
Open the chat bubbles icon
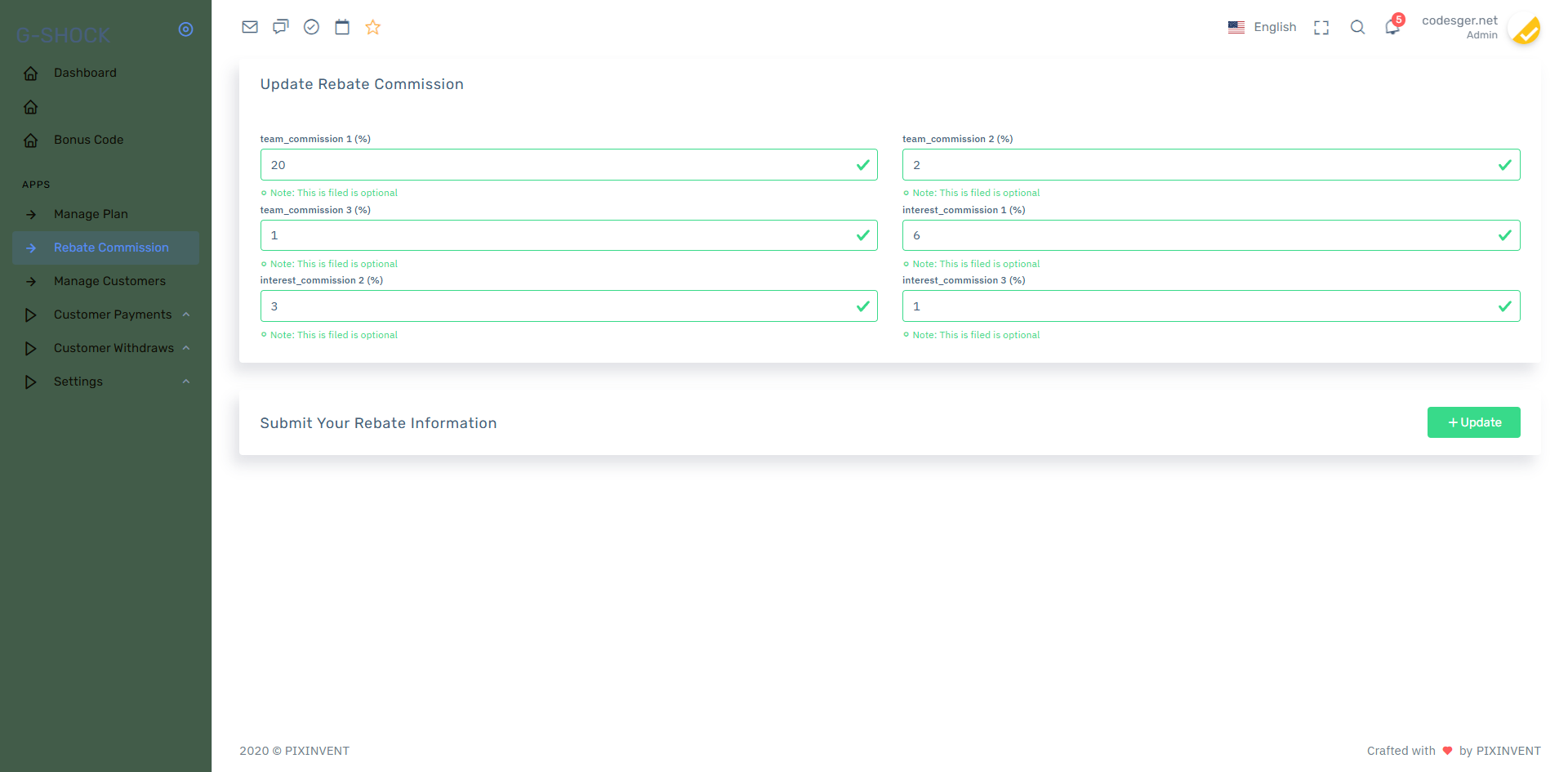(281, 27)
